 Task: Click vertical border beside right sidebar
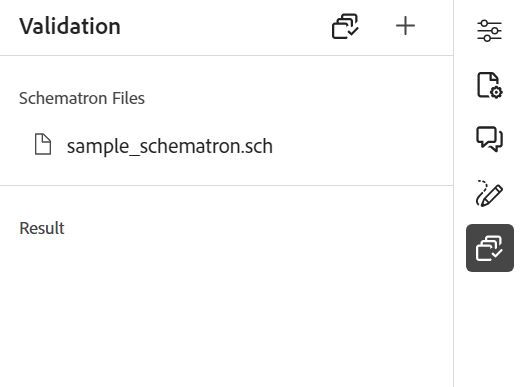pyautogui.click(x=453, y=193)
